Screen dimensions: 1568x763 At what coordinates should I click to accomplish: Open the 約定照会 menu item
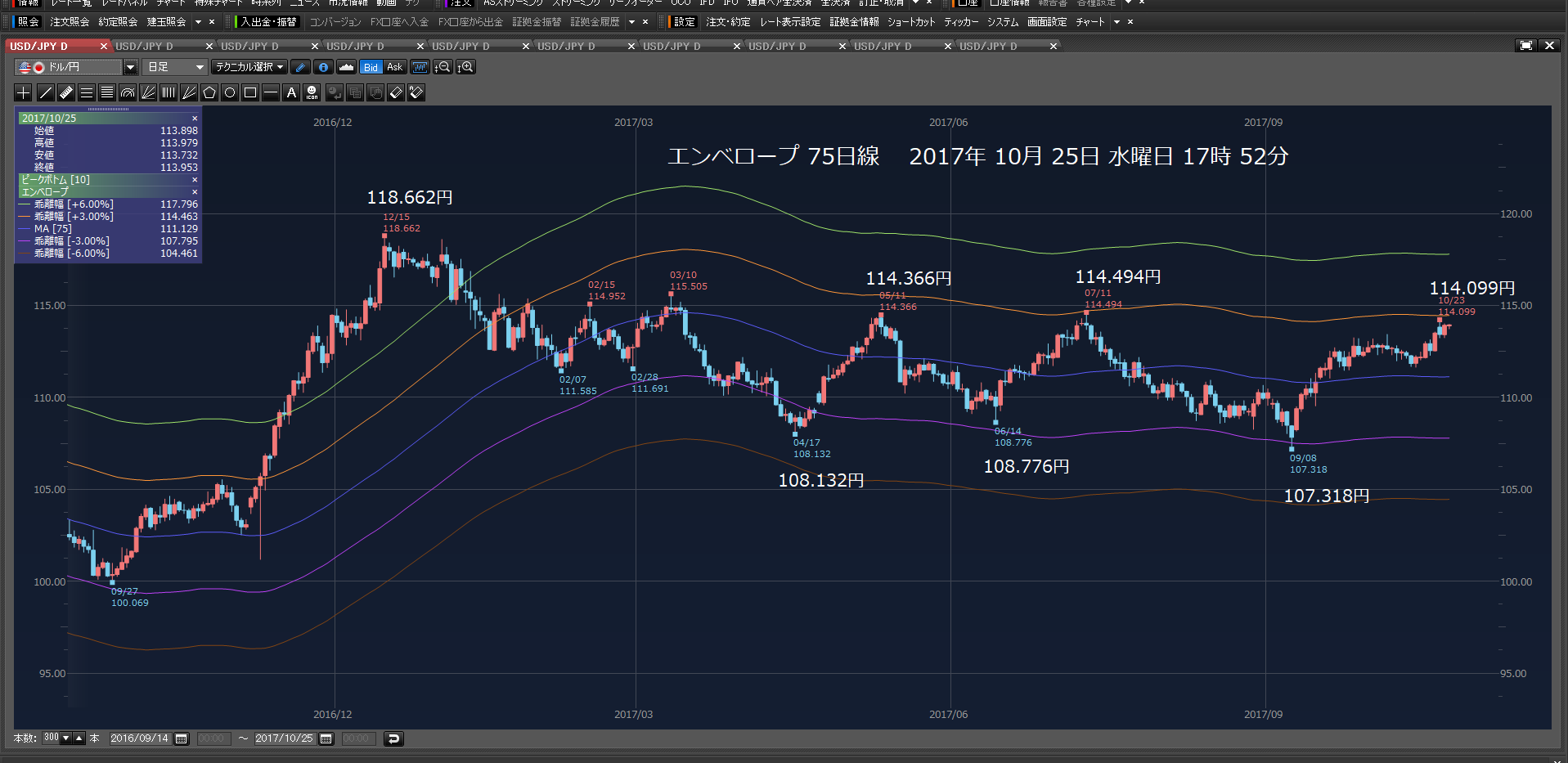point(118,22)
